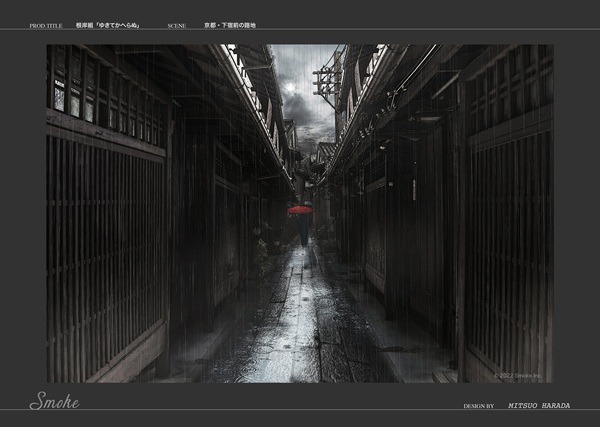Screen dimensions: 600x427
Task: Click the red umbrella in the alley
Action: (x=300, y=210)
